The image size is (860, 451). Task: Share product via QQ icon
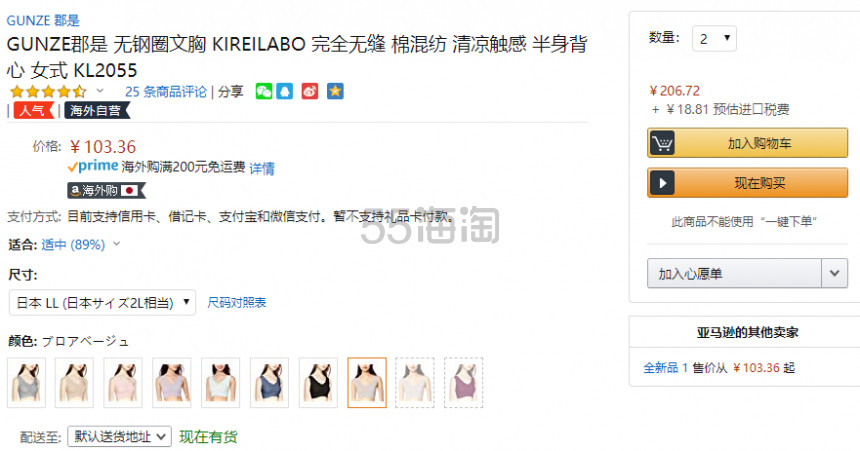tap(285, 91)
